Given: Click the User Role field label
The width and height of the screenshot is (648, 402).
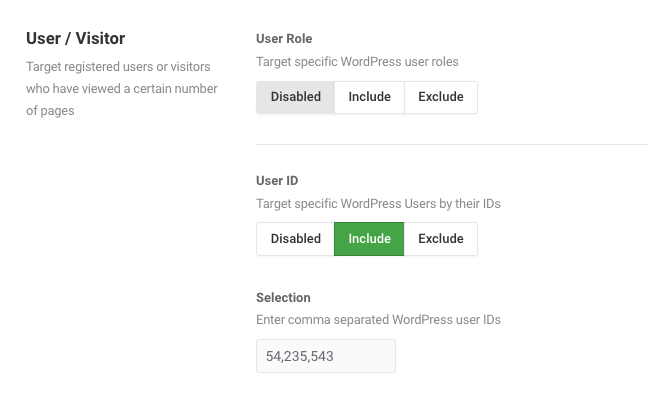Looking at the screenshot, I should tap(284, 38).
